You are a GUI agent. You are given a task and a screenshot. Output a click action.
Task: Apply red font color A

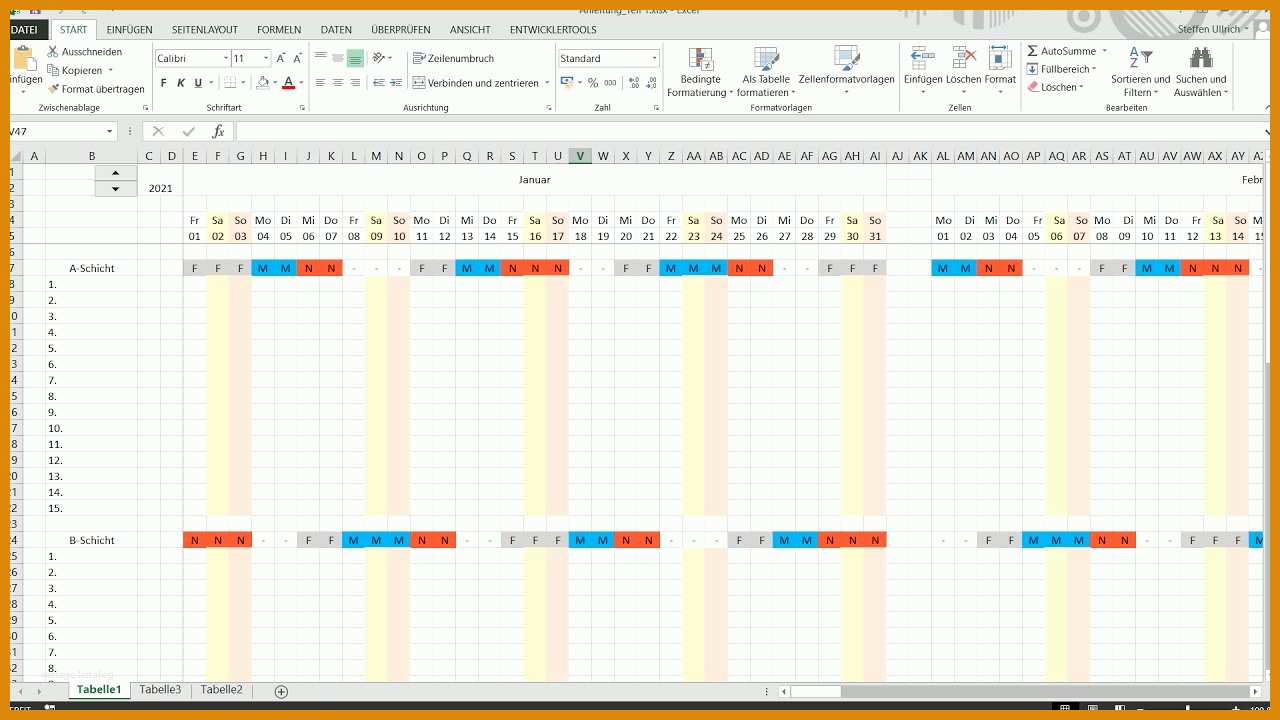pos(288,83)
